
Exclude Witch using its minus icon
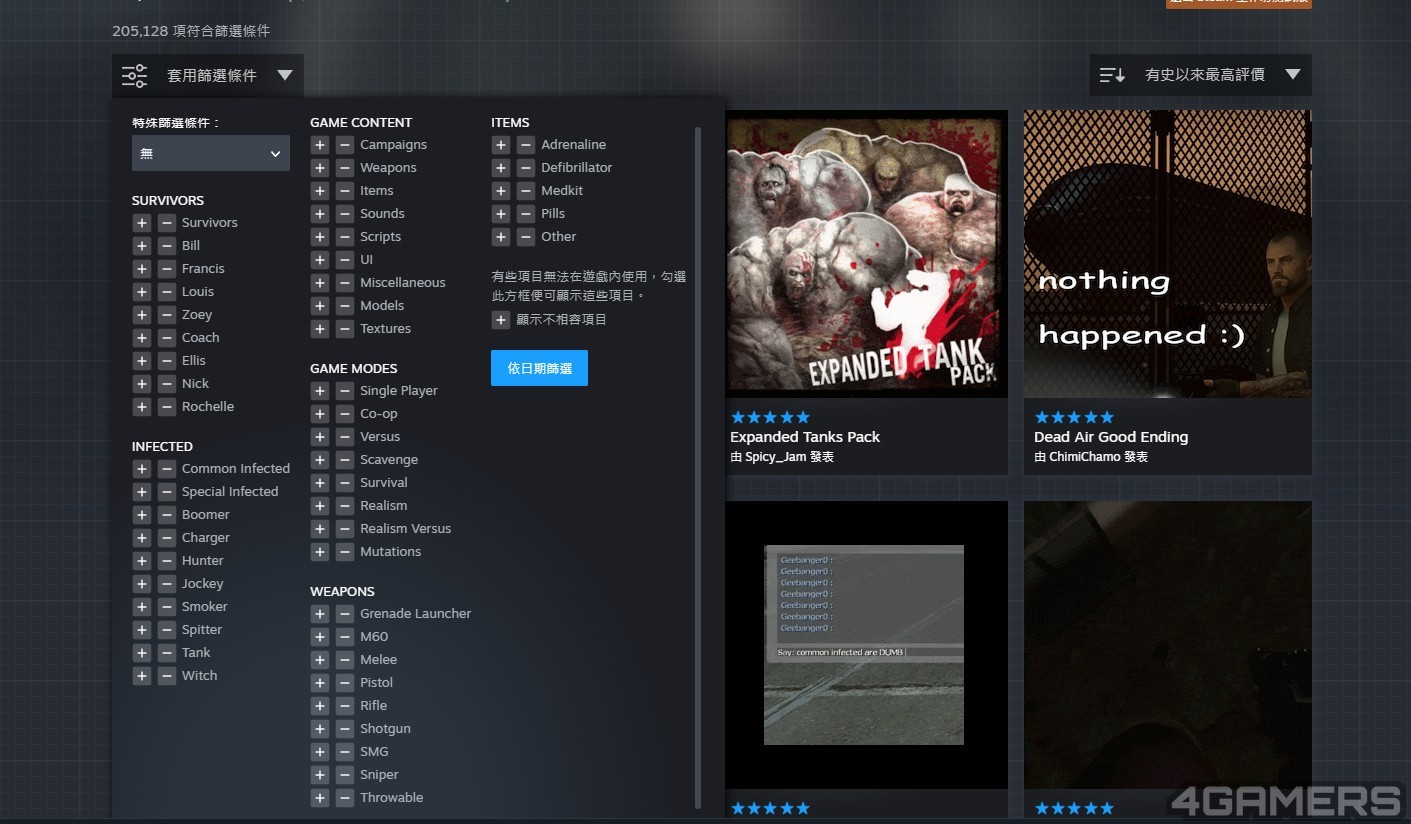click(166, 676)
